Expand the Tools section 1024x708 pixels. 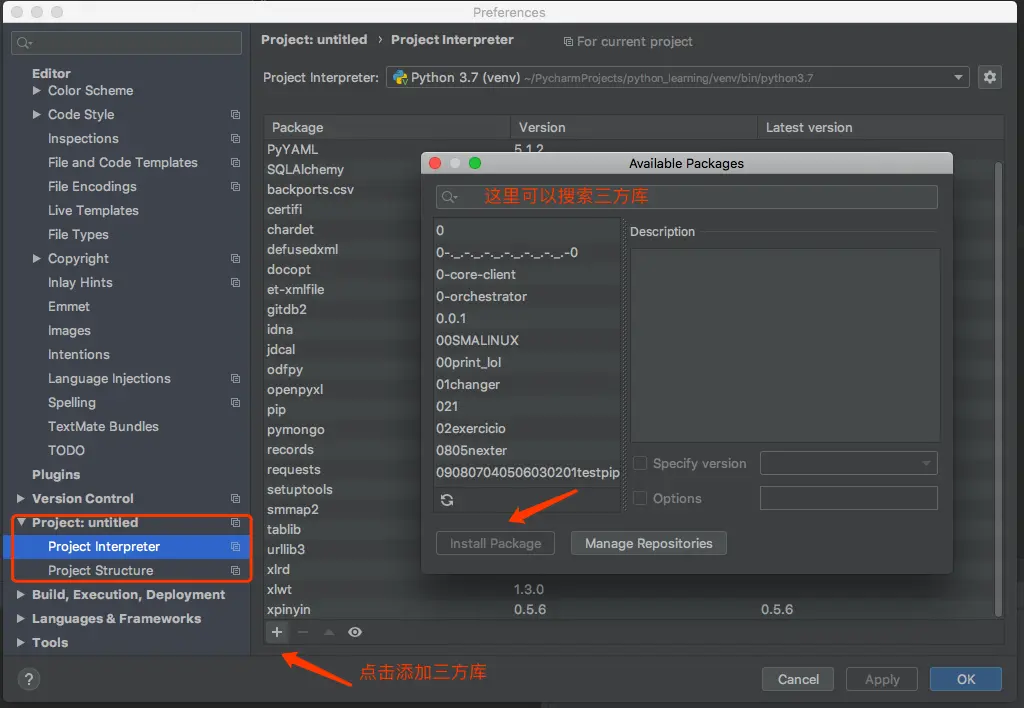click(21, 643)
